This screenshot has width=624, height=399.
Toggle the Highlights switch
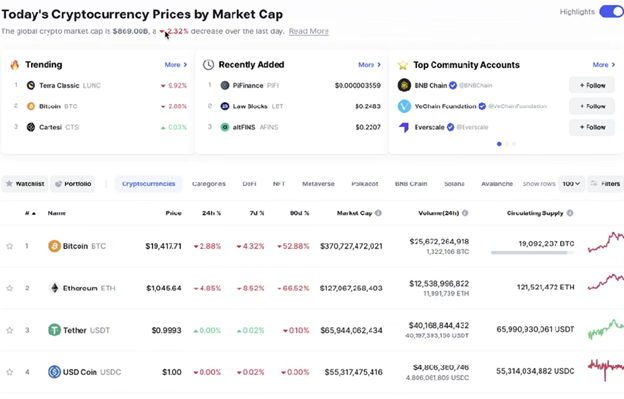[612, 12]
